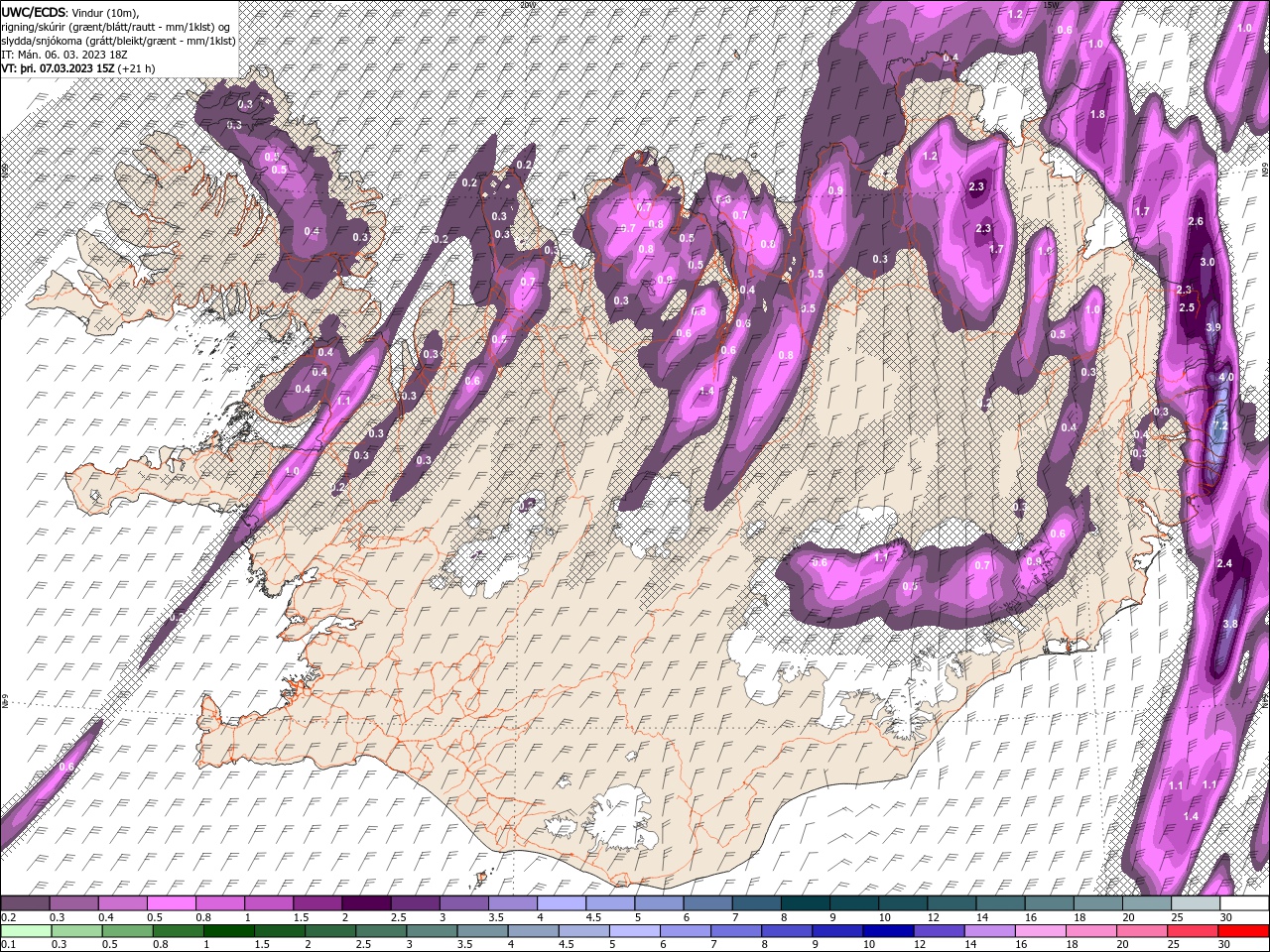
Task: Pick the 18 swatch in green rain scale
Action: pos(1092,931)
